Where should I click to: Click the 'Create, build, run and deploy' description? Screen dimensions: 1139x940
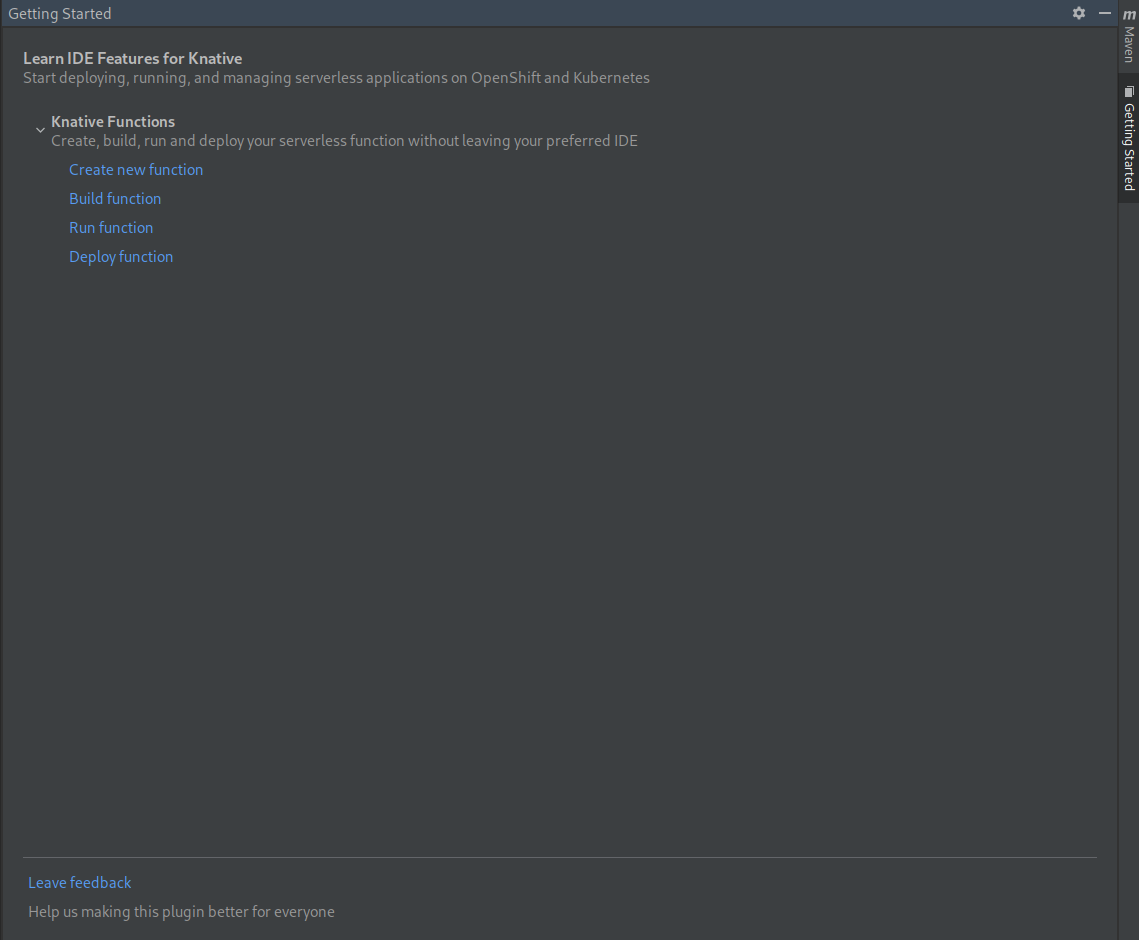coord(344,141)
